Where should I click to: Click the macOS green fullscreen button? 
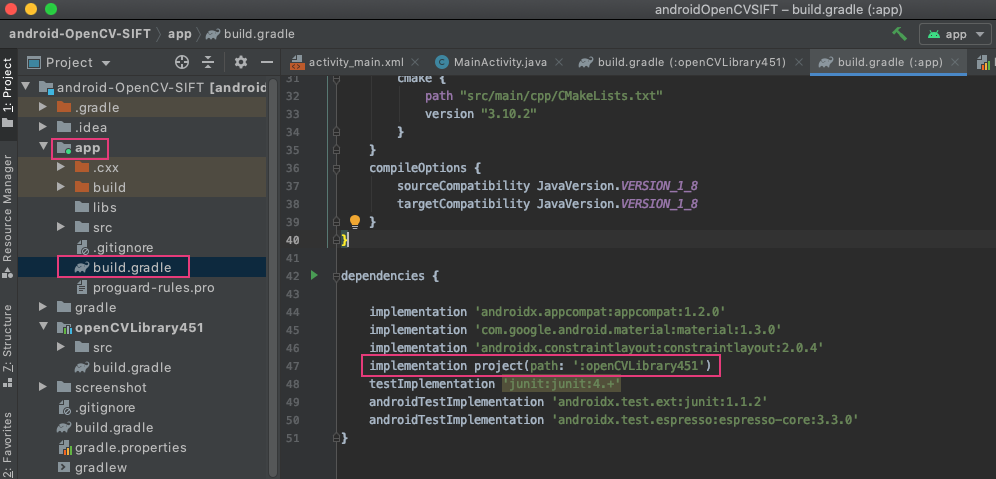51,10
